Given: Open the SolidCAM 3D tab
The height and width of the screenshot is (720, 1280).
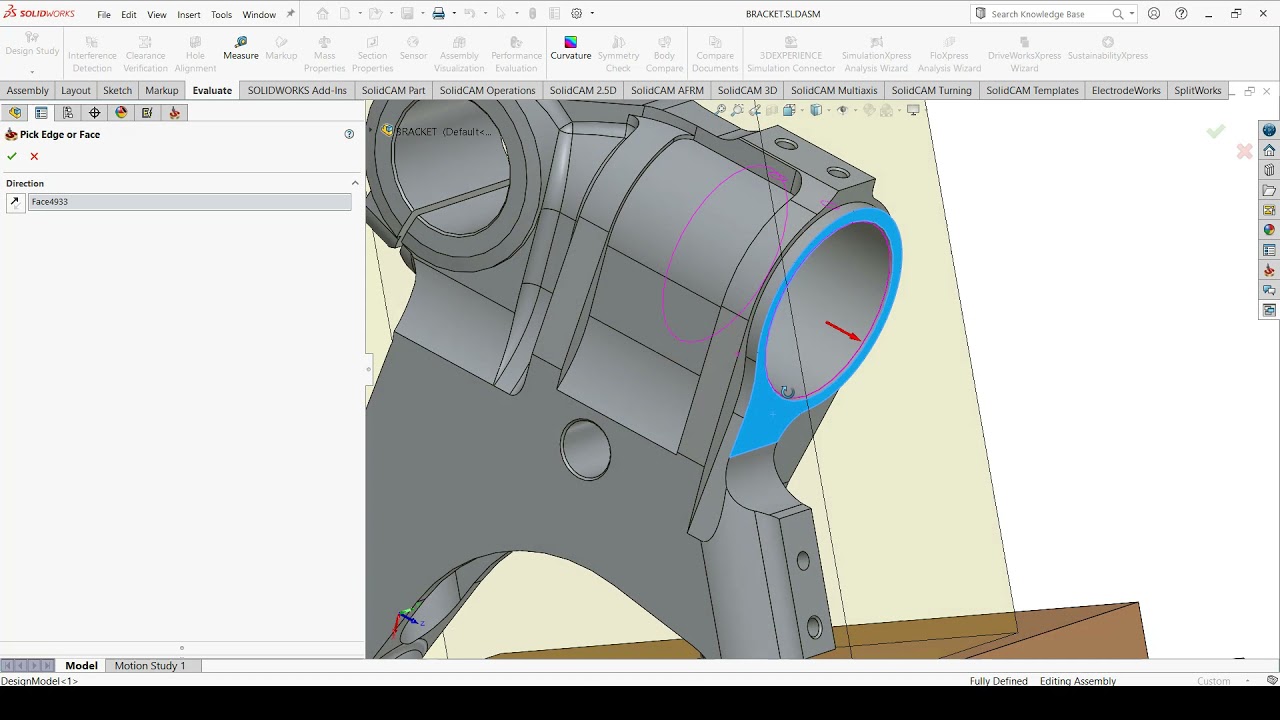Looking at the screenshot, I should click(747, 90).
